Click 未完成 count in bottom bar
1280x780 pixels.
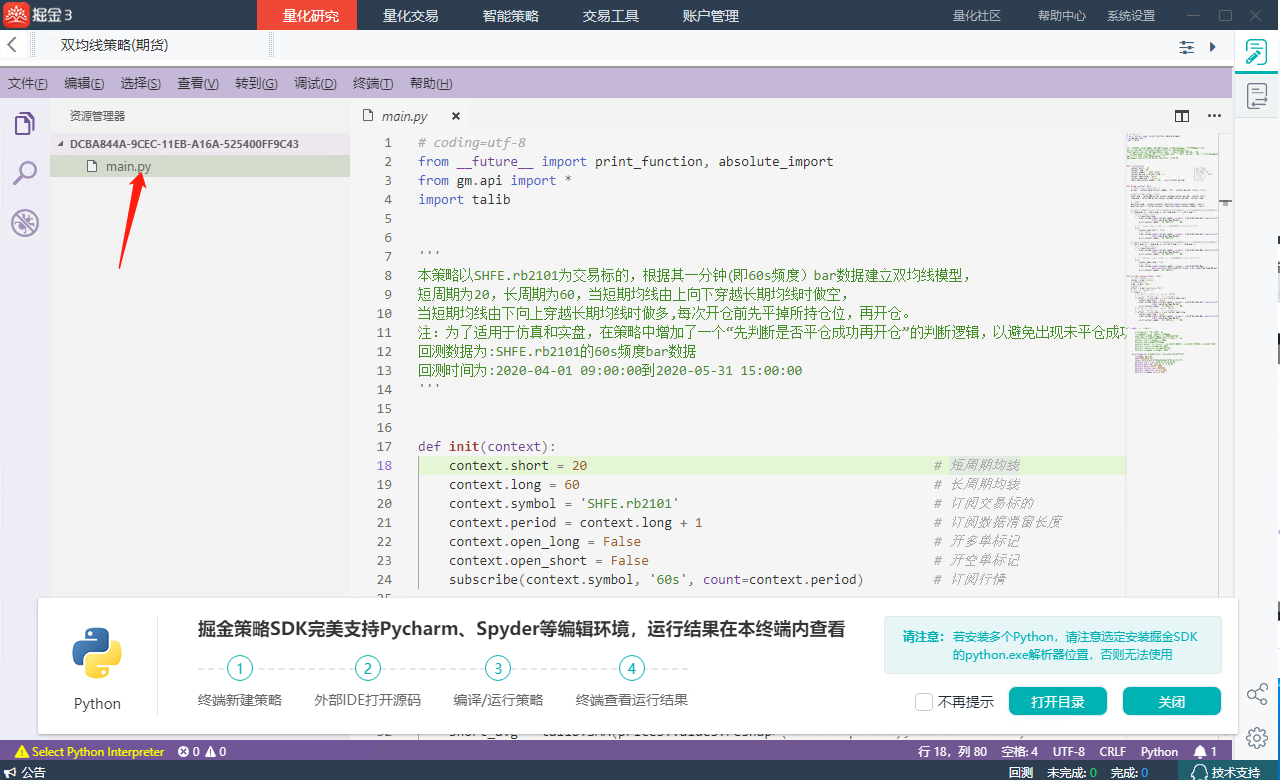point(1072,772)
